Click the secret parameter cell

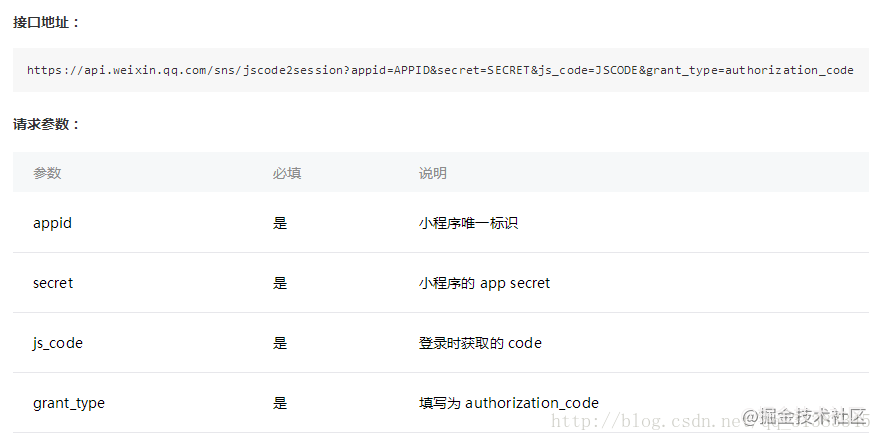click(53, 283)
